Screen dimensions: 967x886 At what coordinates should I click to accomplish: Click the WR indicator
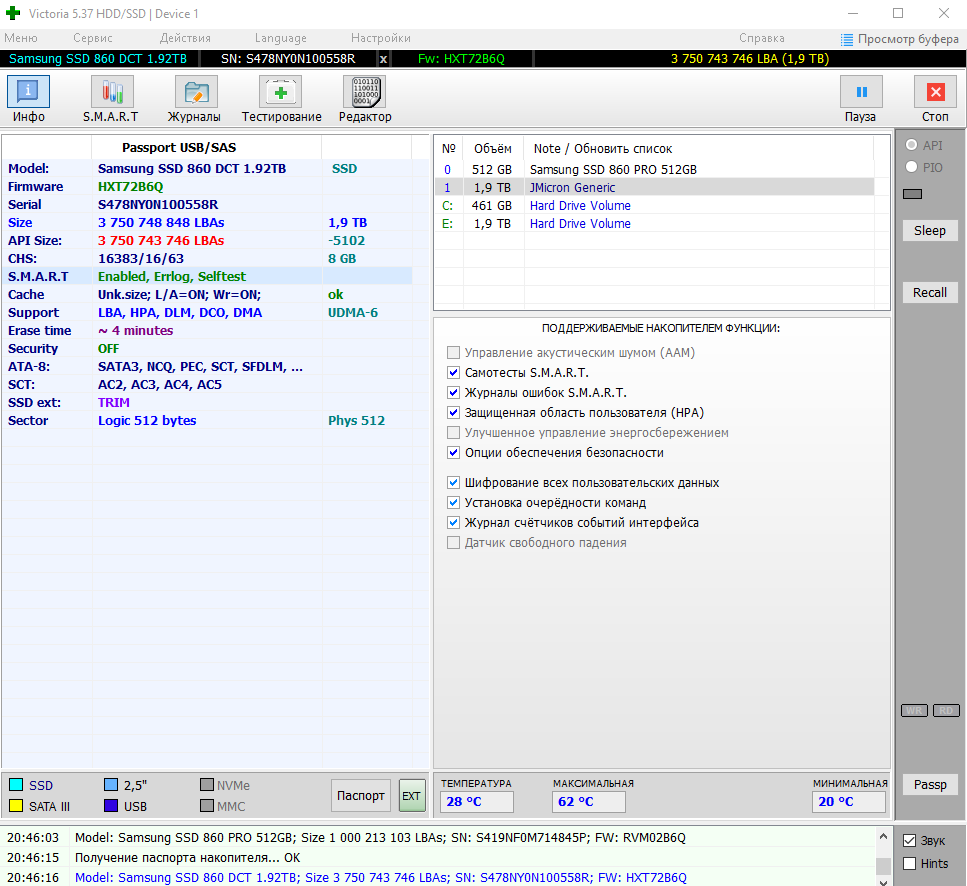coord(915,710)
